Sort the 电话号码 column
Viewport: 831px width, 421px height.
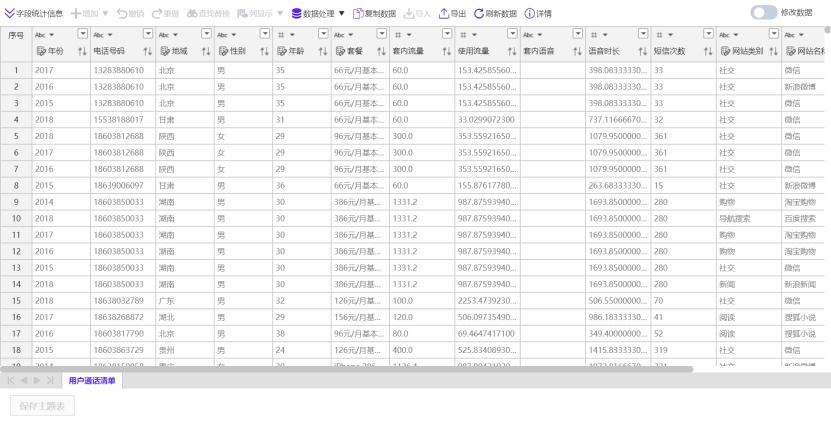pyautogui.click(x=148, y=51)
